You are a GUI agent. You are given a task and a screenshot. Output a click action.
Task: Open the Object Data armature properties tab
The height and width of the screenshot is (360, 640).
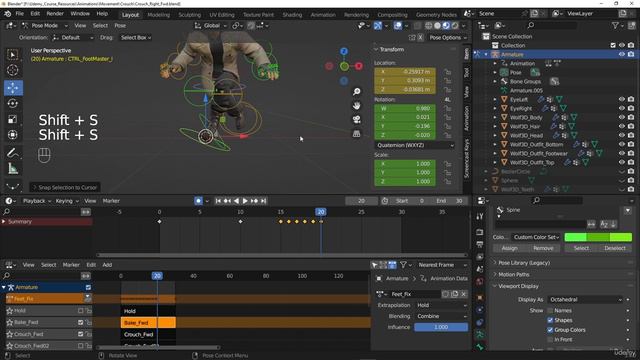click(x=480, y=334)
